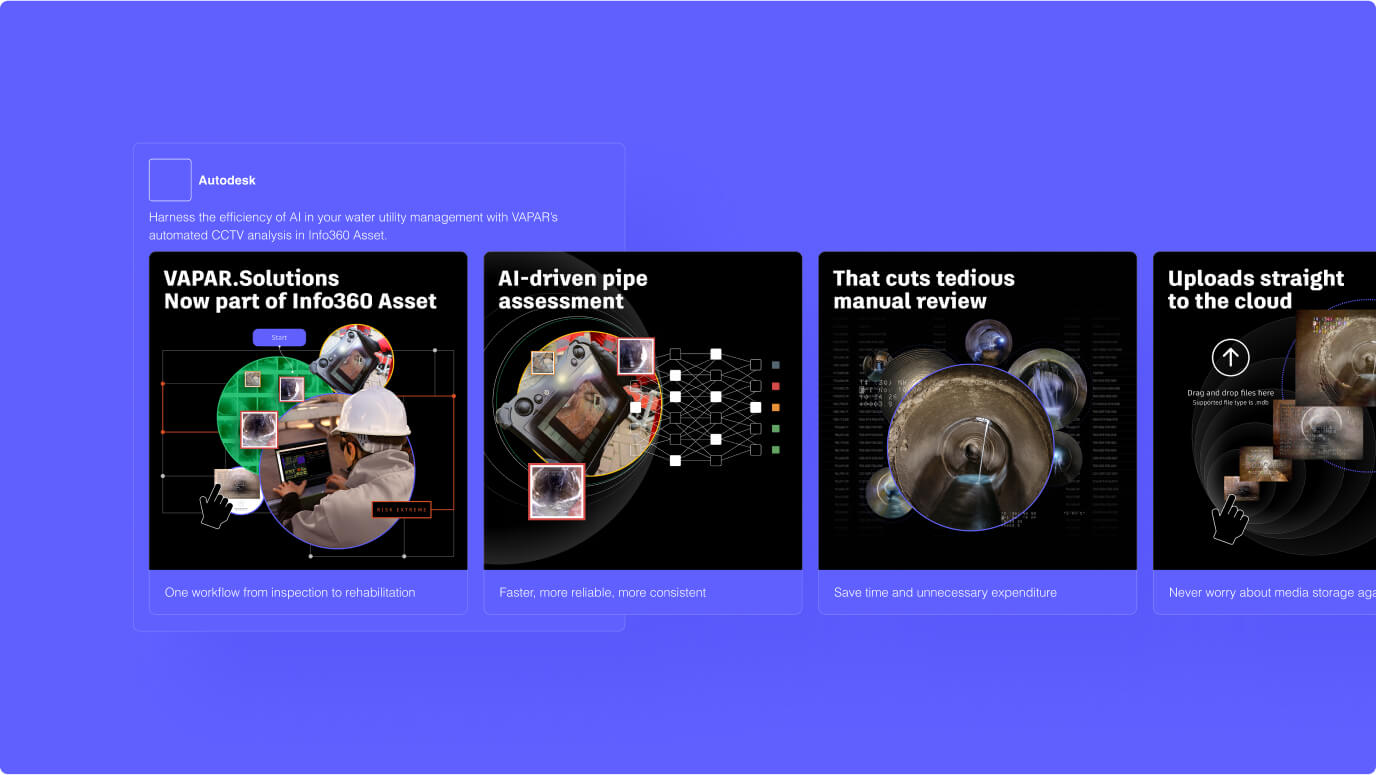Click the hand pointer icon in the Uploads card
The image size is (1376, 775).
point(1229,520)
